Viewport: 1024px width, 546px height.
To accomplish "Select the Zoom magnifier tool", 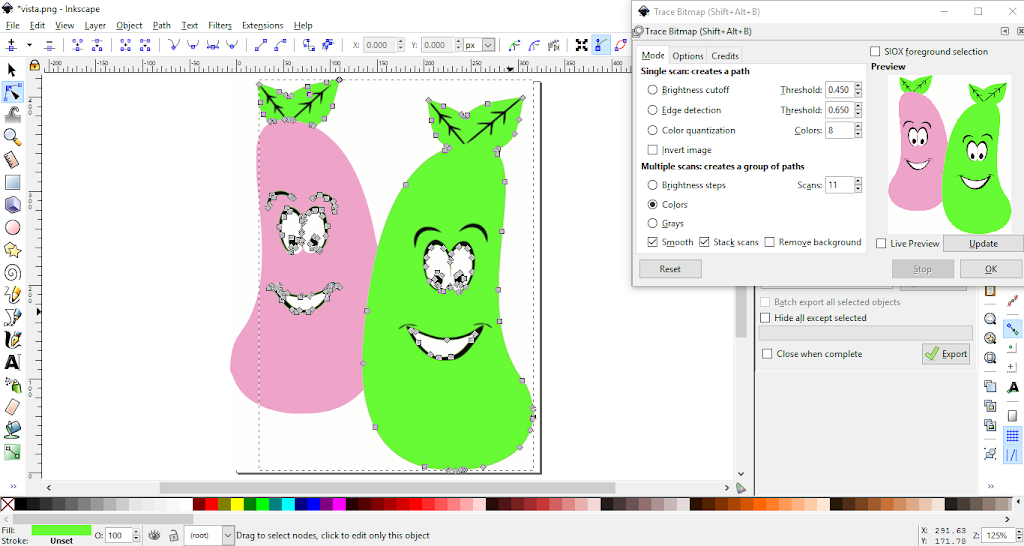I will [12, 137].
